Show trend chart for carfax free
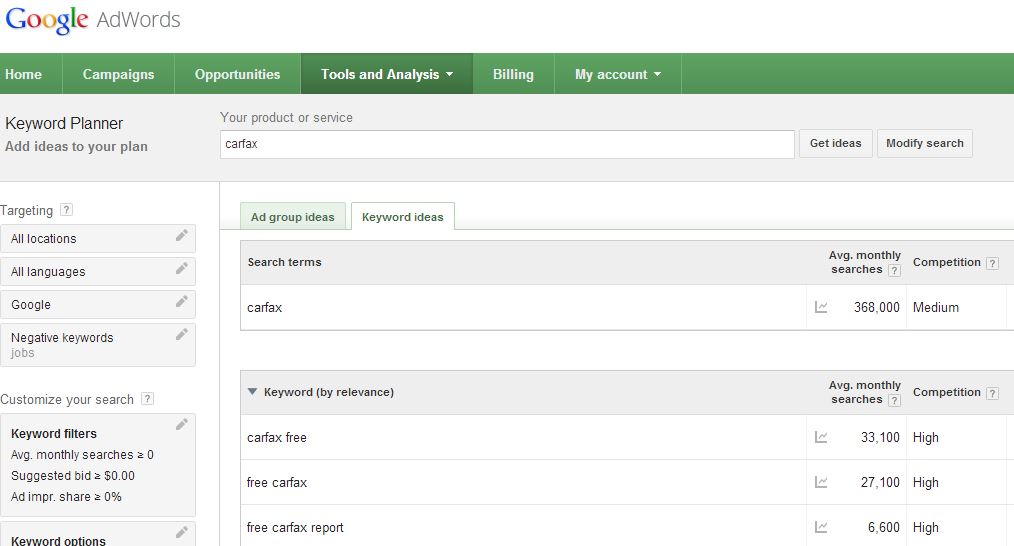 coord(821,437)
